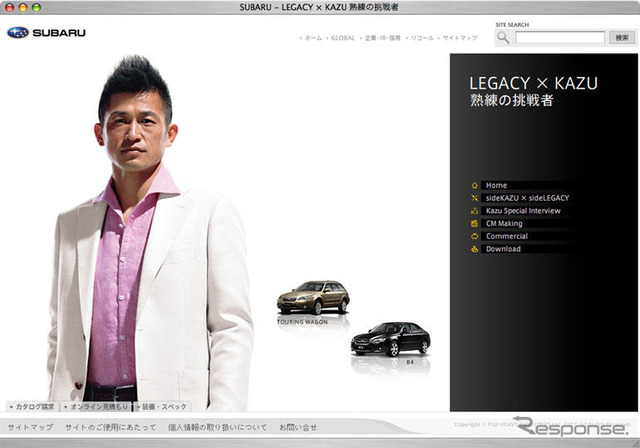640x448 pixels.
Task: Click 装備・スペック equipment spec tab
Action: 162,407
